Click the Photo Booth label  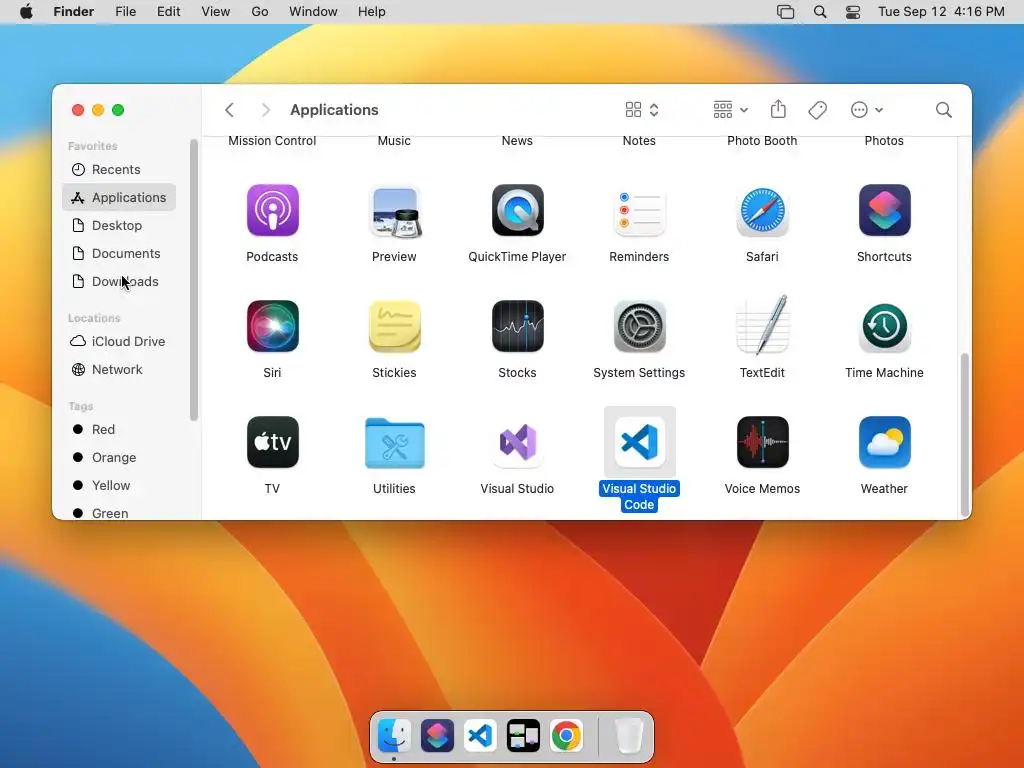tap(762, 140)
